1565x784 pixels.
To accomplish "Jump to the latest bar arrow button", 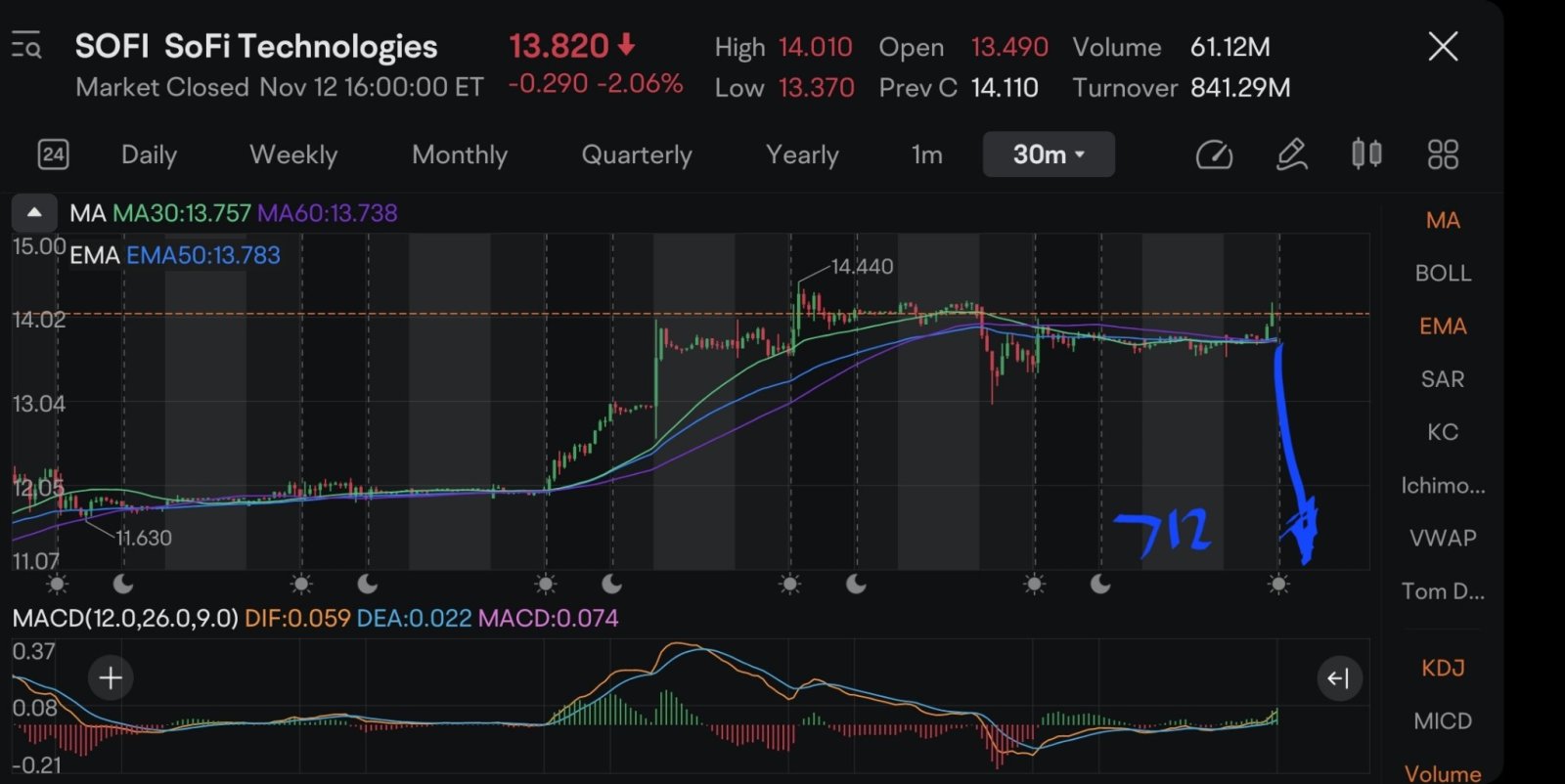I will [x=1339, y=677].
